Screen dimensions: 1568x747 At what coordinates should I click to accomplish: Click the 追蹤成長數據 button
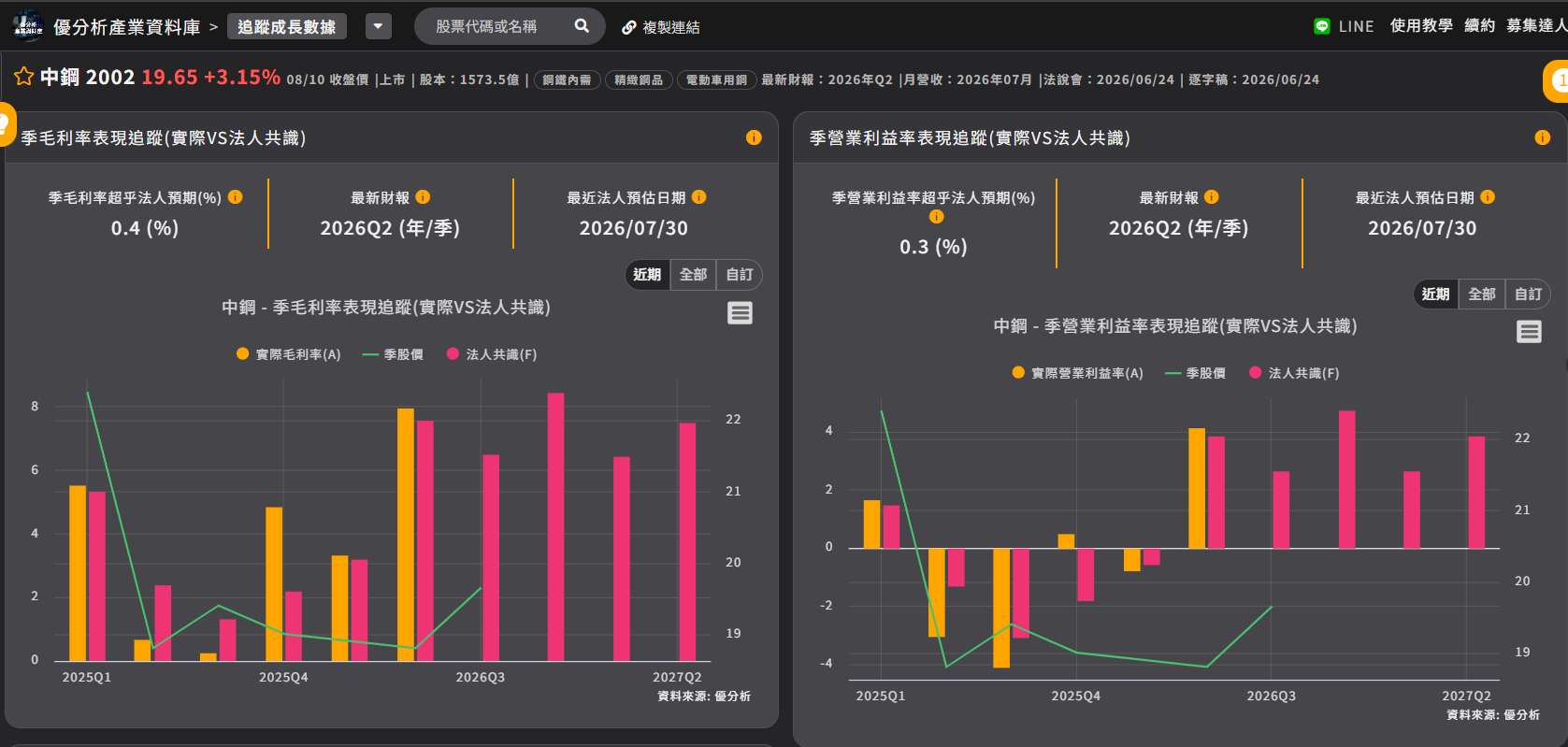click(287, 26)
